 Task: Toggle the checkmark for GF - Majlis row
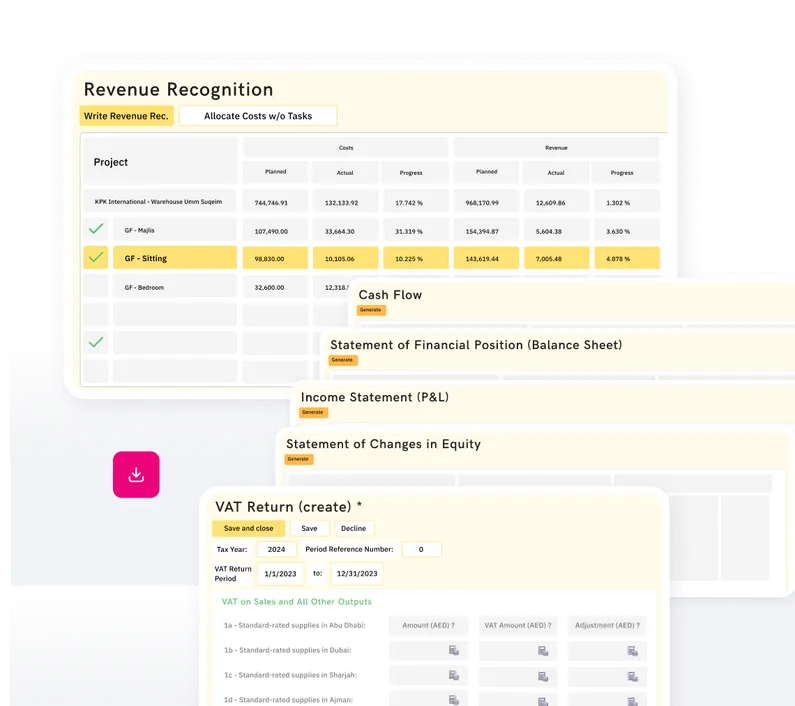[96, 229]
